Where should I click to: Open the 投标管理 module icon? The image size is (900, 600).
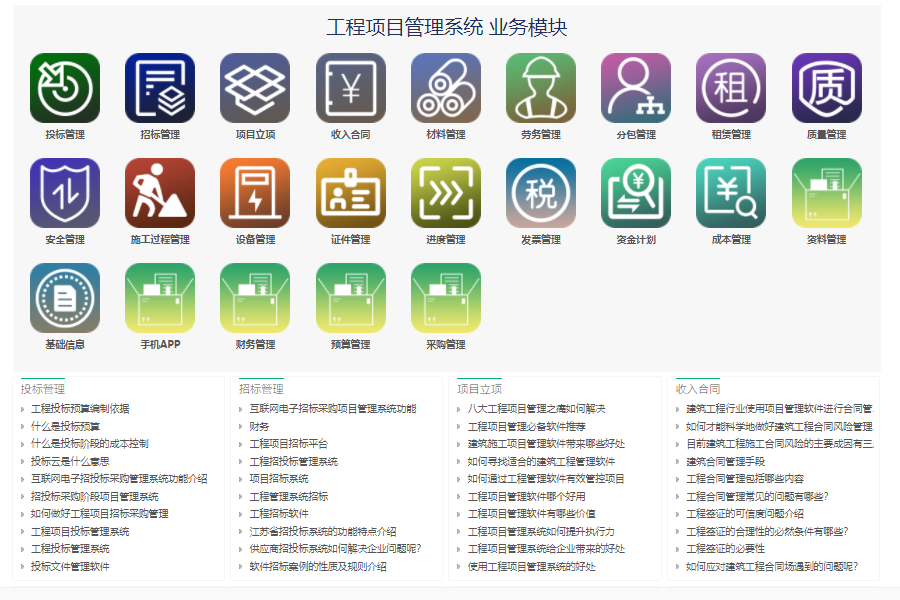pos(65,88)
